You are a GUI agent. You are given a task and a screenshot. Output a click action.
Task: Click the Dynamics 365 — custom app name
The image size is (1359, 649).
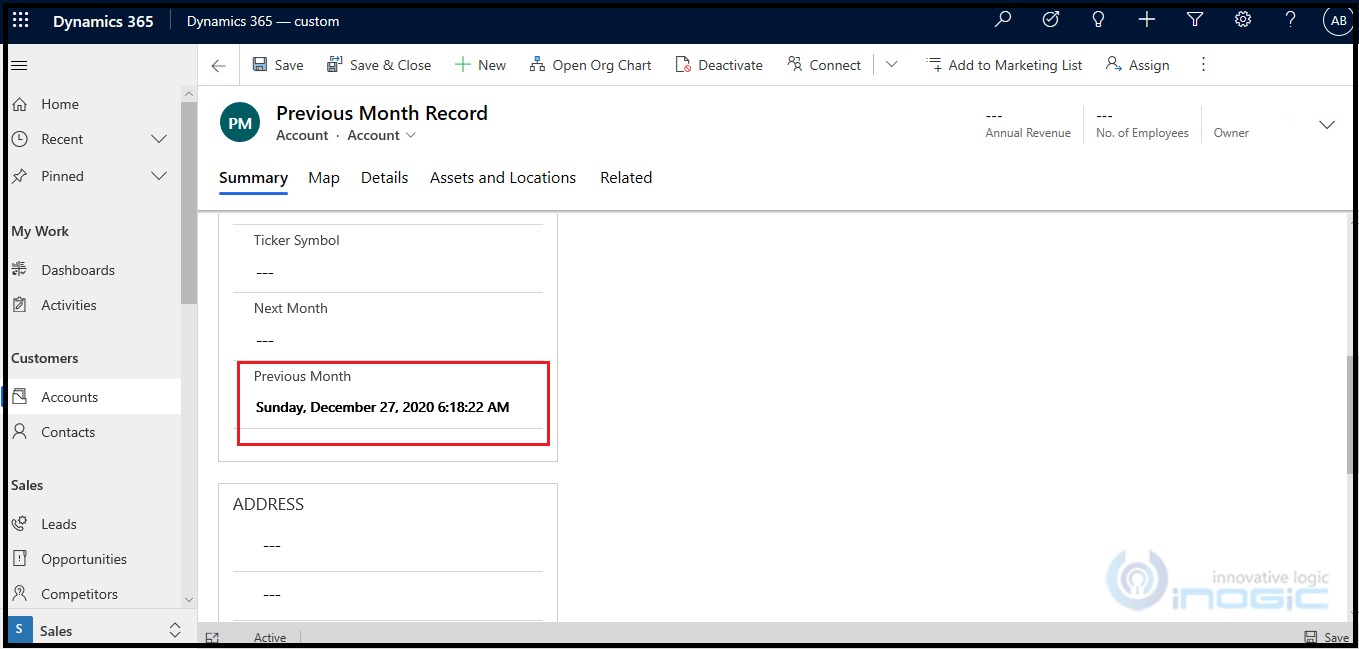(263, 21)
